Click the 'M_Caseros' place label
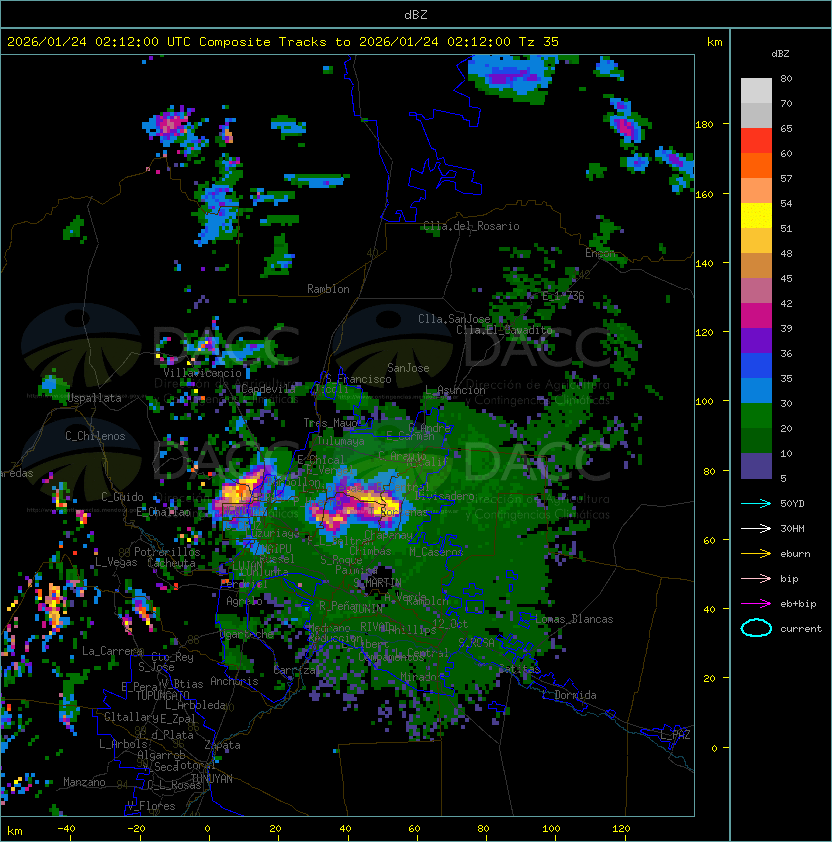Image resolution: width=832 pixels, height=842 pixels. [x=436, y=552]
